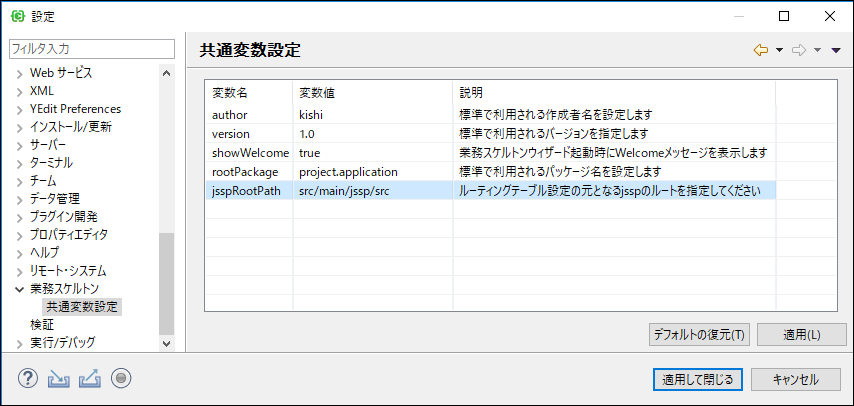This screenshot has height=406, width=854.
Task: Click the フィルタ入力 filter text field
Action: [92, 49]
